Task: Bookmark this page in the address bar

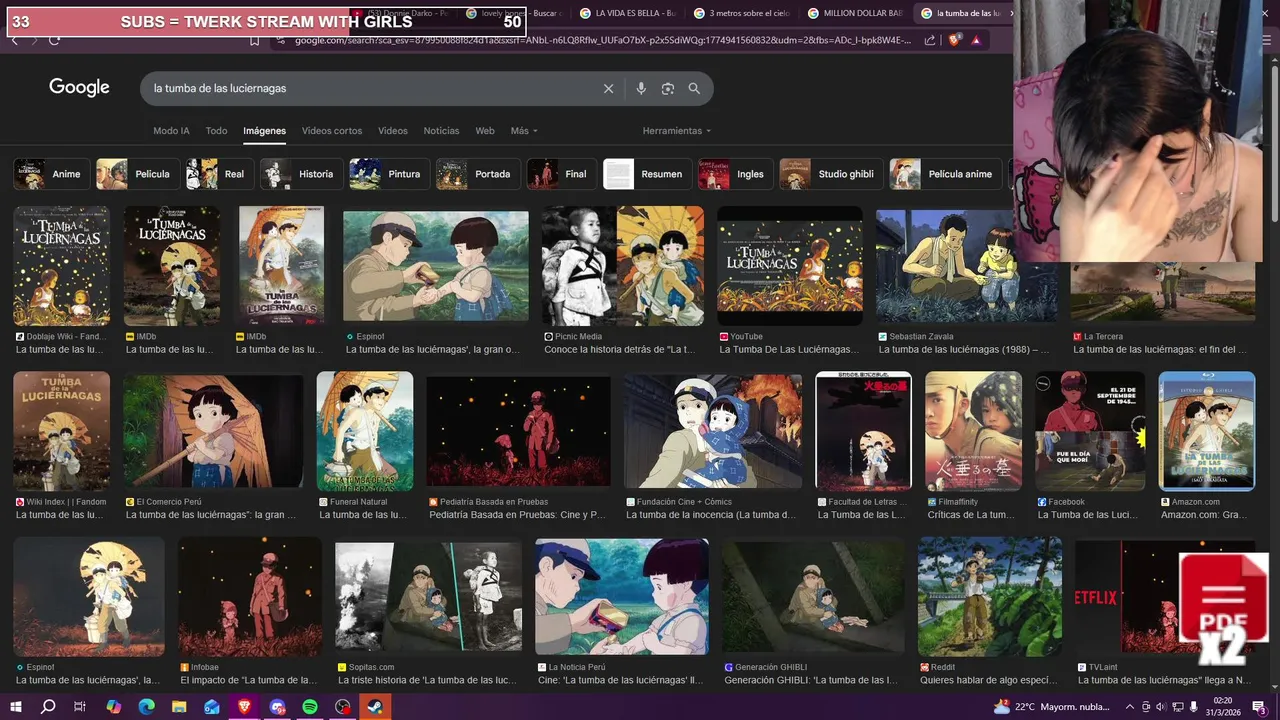Action: click(254, 40)
